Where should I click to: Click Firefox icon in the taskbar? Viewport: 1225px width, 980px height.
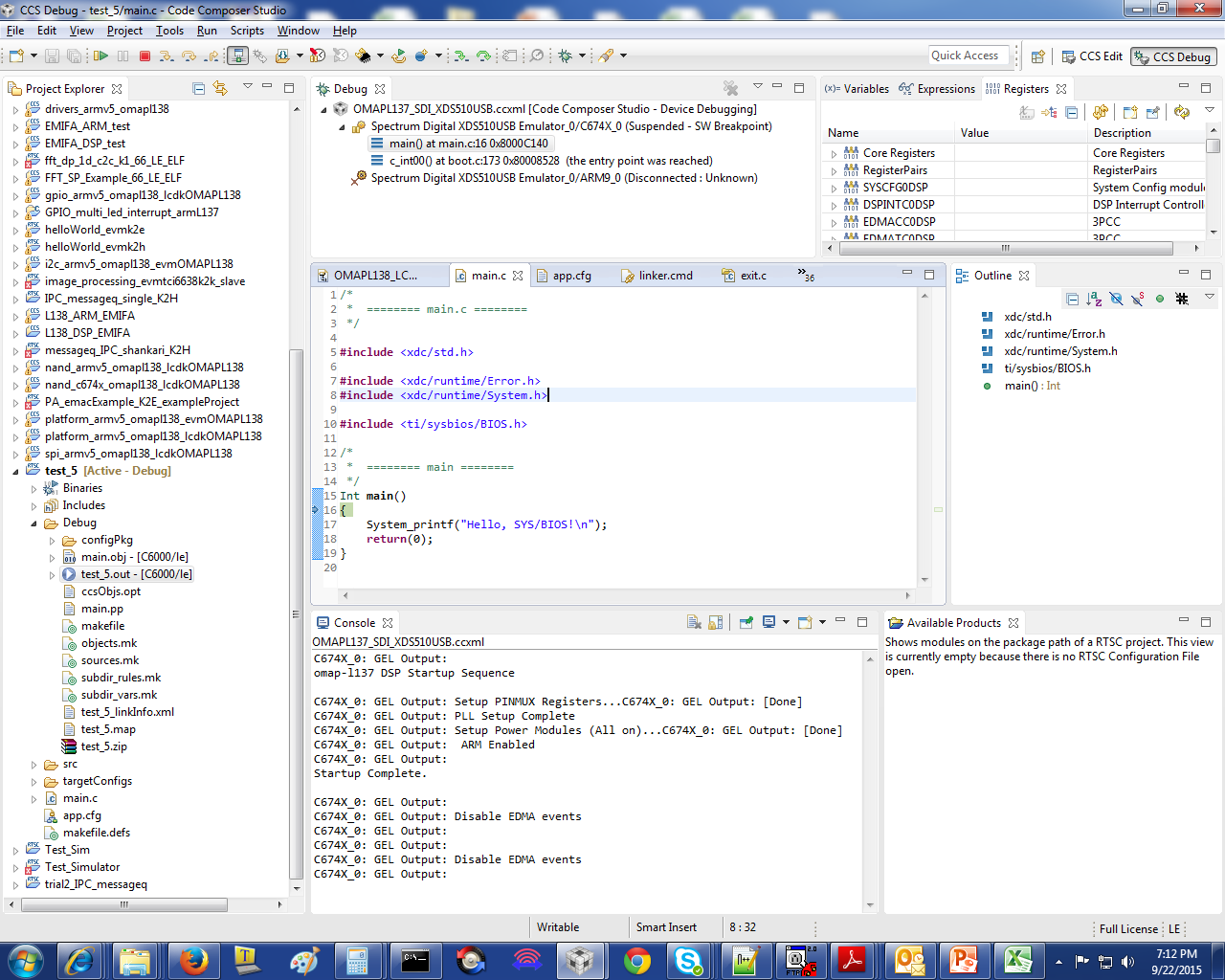coord(194,960)
